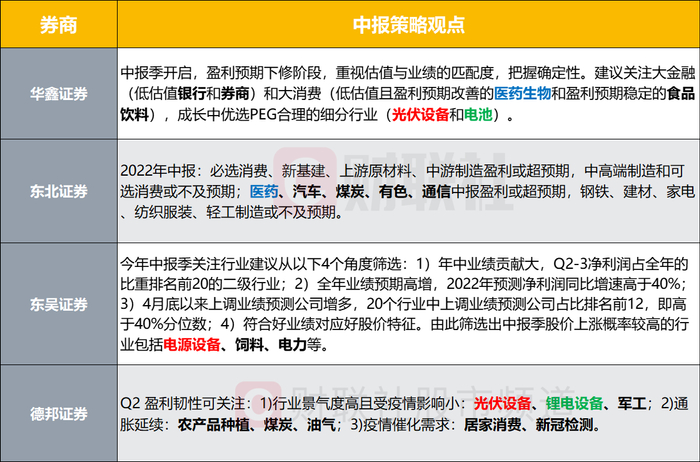Screen dimensions: 700x462
Task: Click bold 通信 in 东北证券 row
Action: pyautogui.click(x=437, y=191)
